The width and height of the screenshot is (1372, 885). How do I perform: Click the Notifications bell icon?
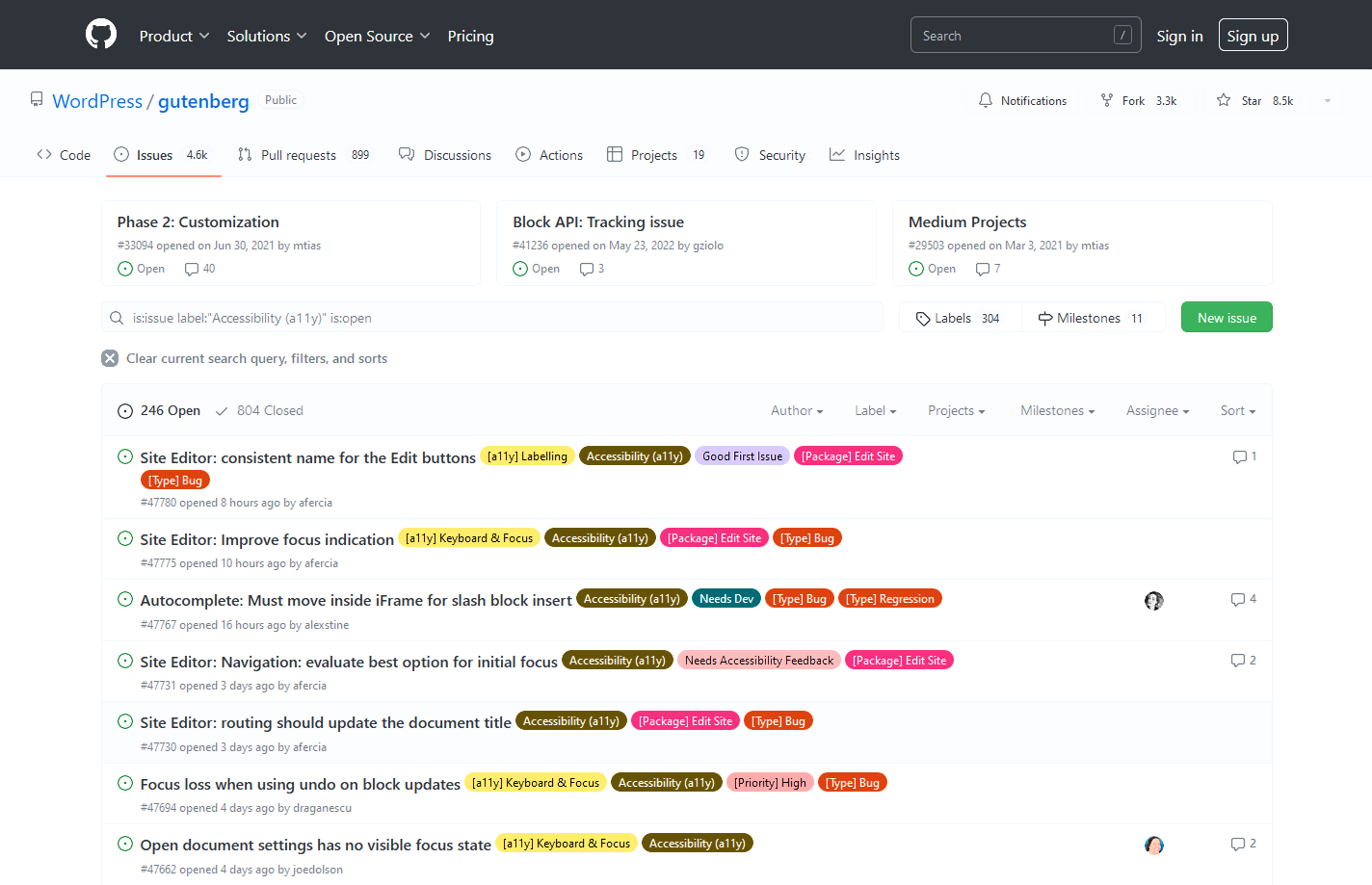pyautogui.click(x=985, y=100)
